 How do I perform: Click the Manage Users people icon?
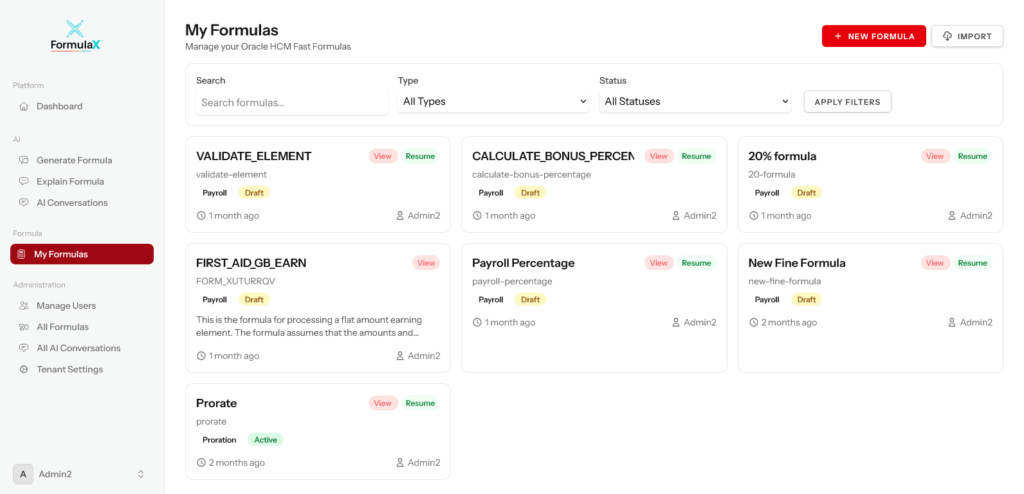tap(24, 306)
